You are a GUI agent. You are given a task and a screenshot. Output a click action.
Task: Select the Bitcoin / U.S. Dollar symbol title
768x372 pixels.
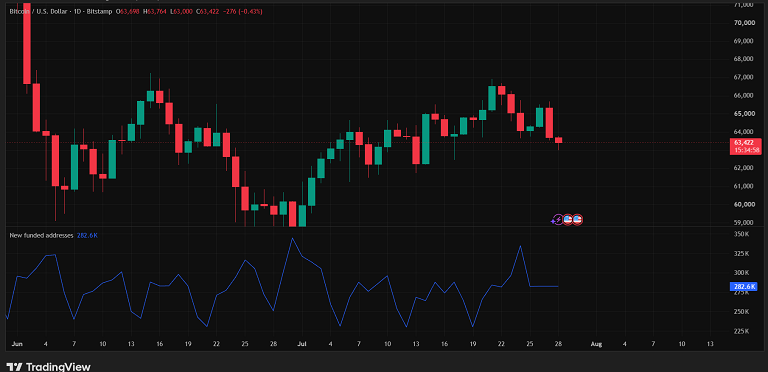38,11
